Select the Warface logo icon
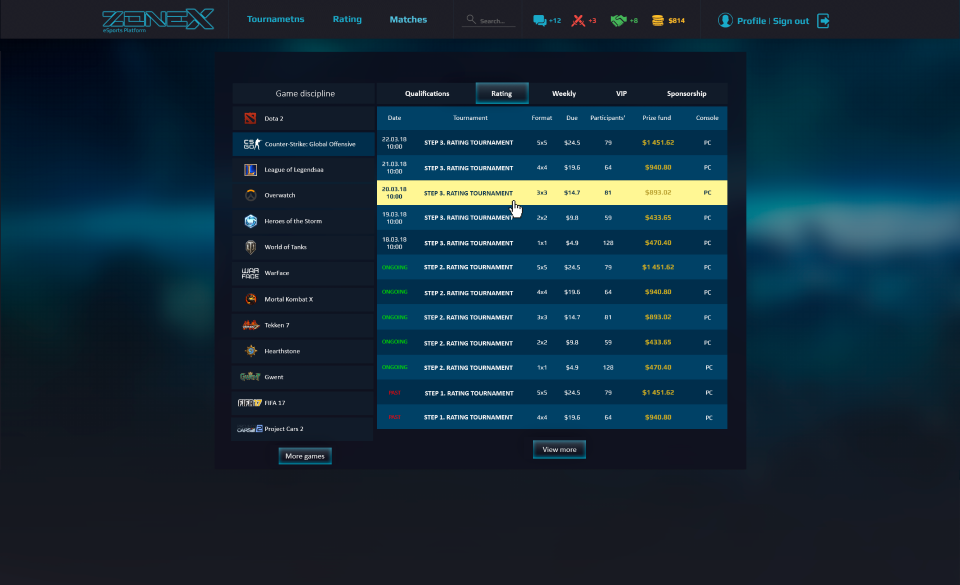 250,273
